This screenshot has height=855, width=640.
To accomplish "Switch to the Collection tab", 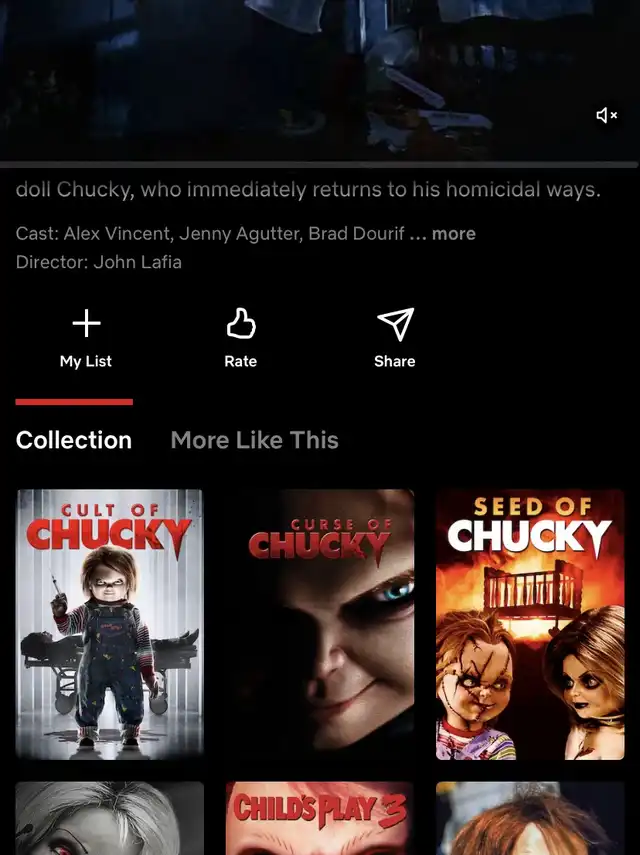I will click(x=74, y=440).
